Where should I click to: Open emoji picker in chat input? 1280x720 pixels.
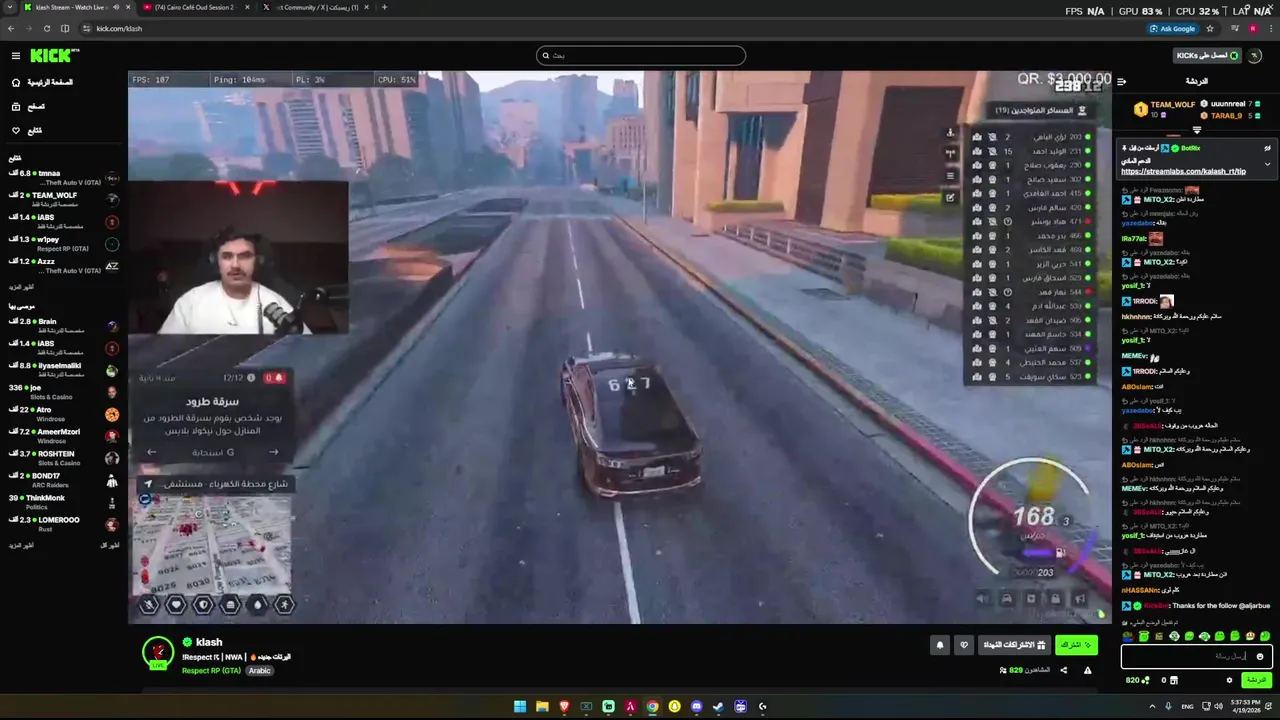1260,657
